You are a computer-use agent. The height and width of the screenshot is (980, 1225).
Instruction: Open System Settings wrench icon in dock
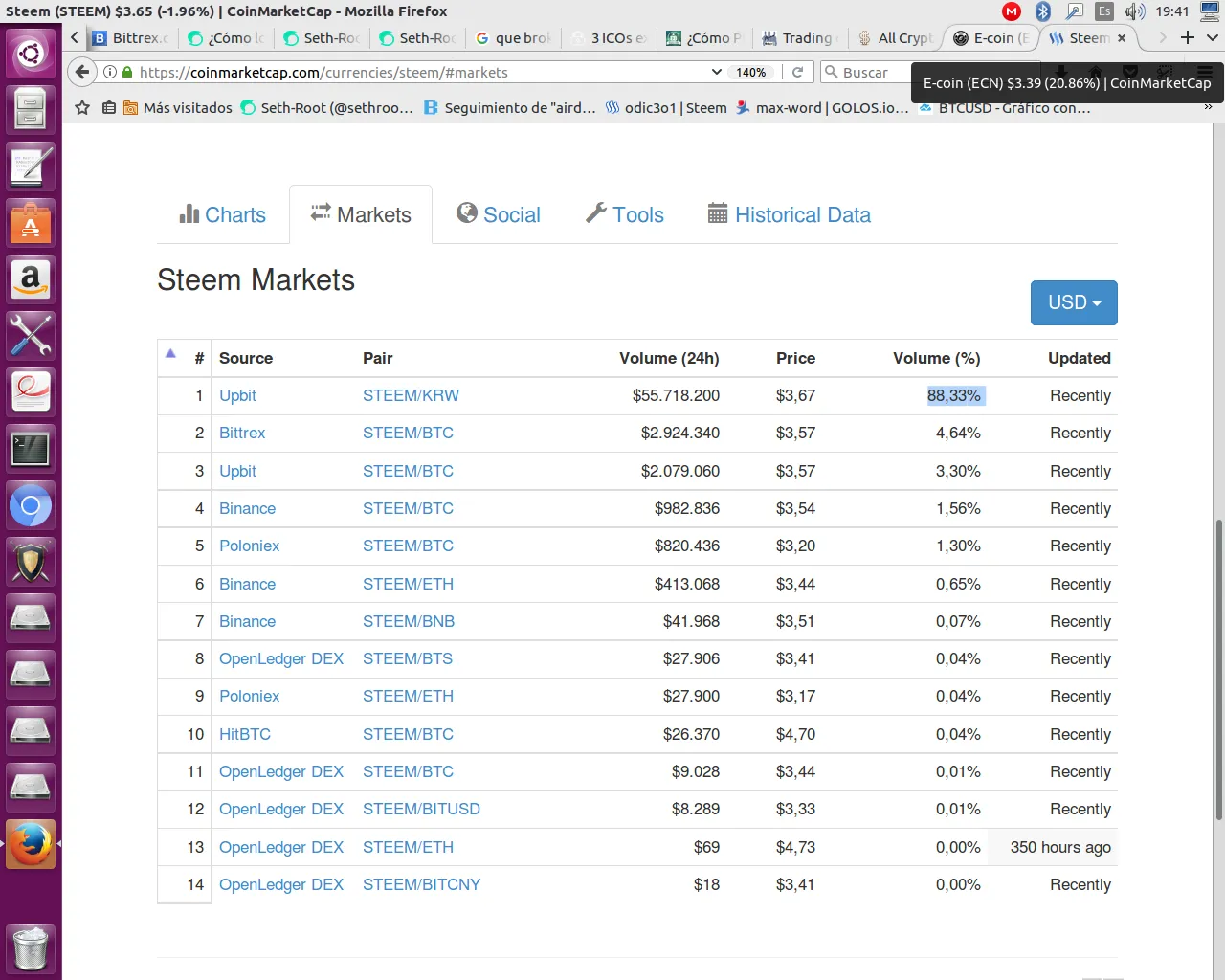tap(31, 335)
